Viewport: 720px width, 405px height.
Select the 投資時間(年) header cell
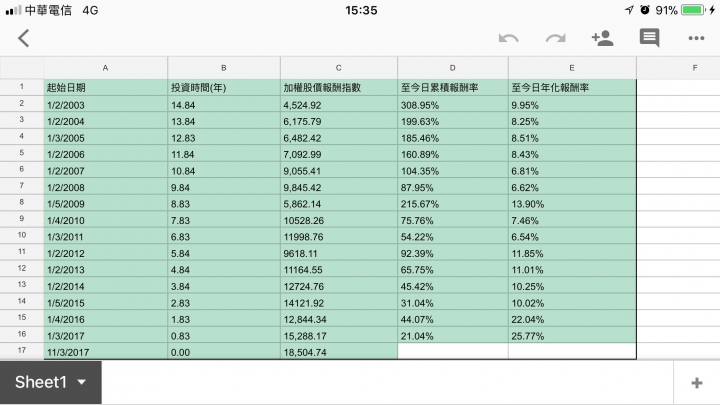(224, 88)
